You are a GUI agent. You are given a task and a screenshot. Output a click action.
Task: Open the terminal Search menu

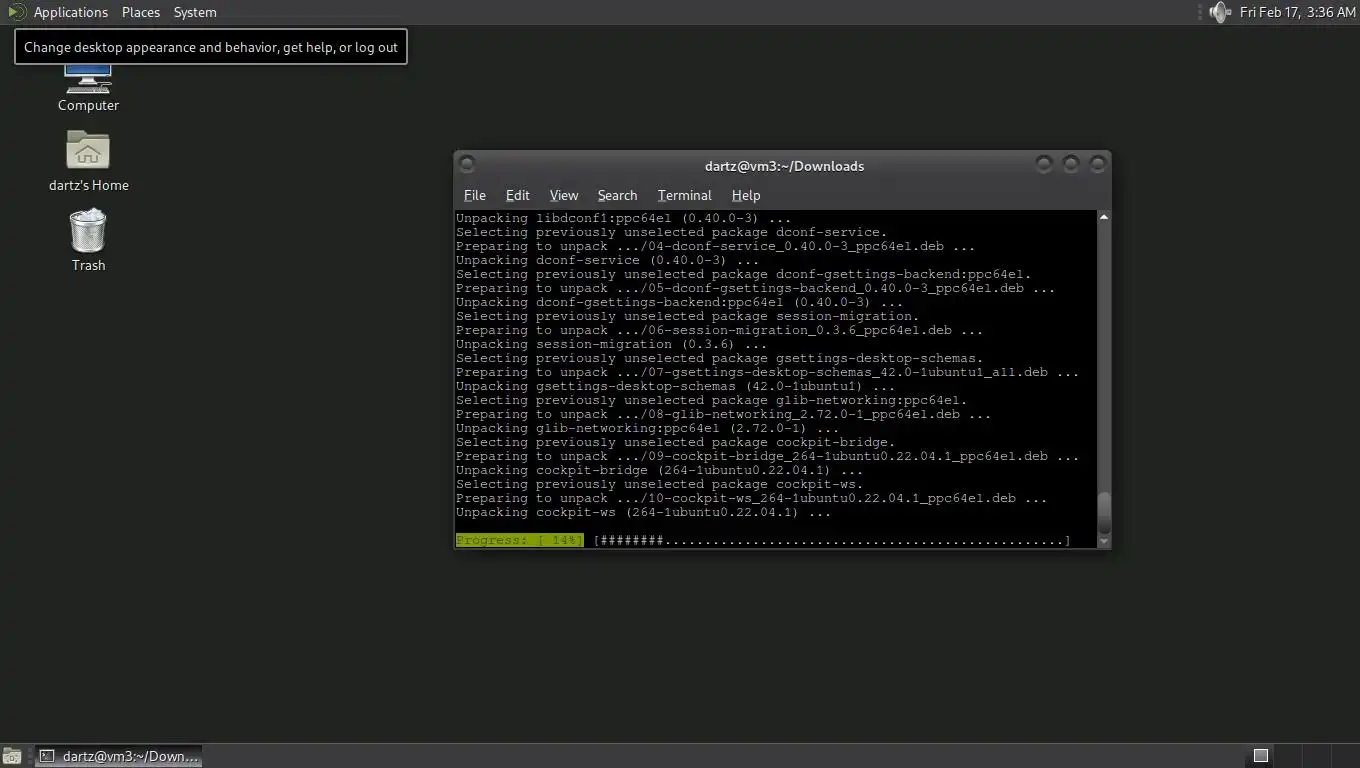point(617,195)
